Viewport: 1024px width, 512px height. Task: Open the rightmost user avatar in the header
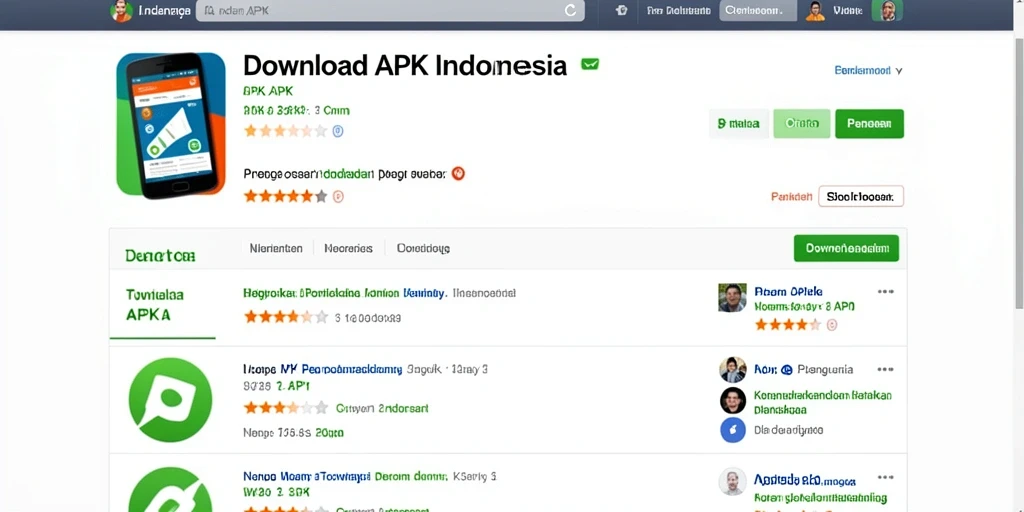[x=888, y=10]
